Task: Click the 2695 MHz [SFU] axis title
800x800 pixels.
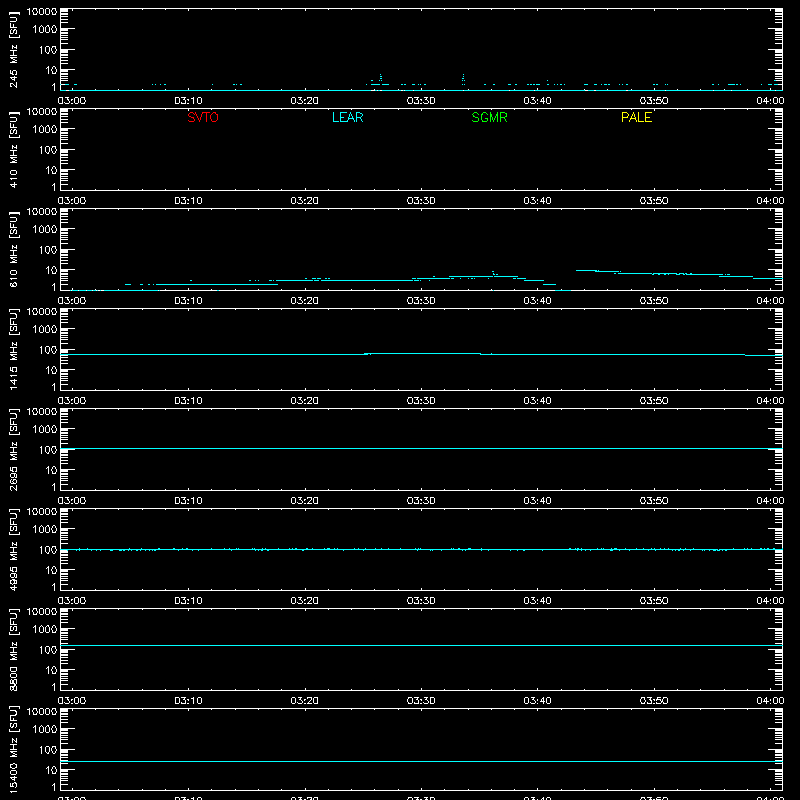Action: (x=13, y=450)
